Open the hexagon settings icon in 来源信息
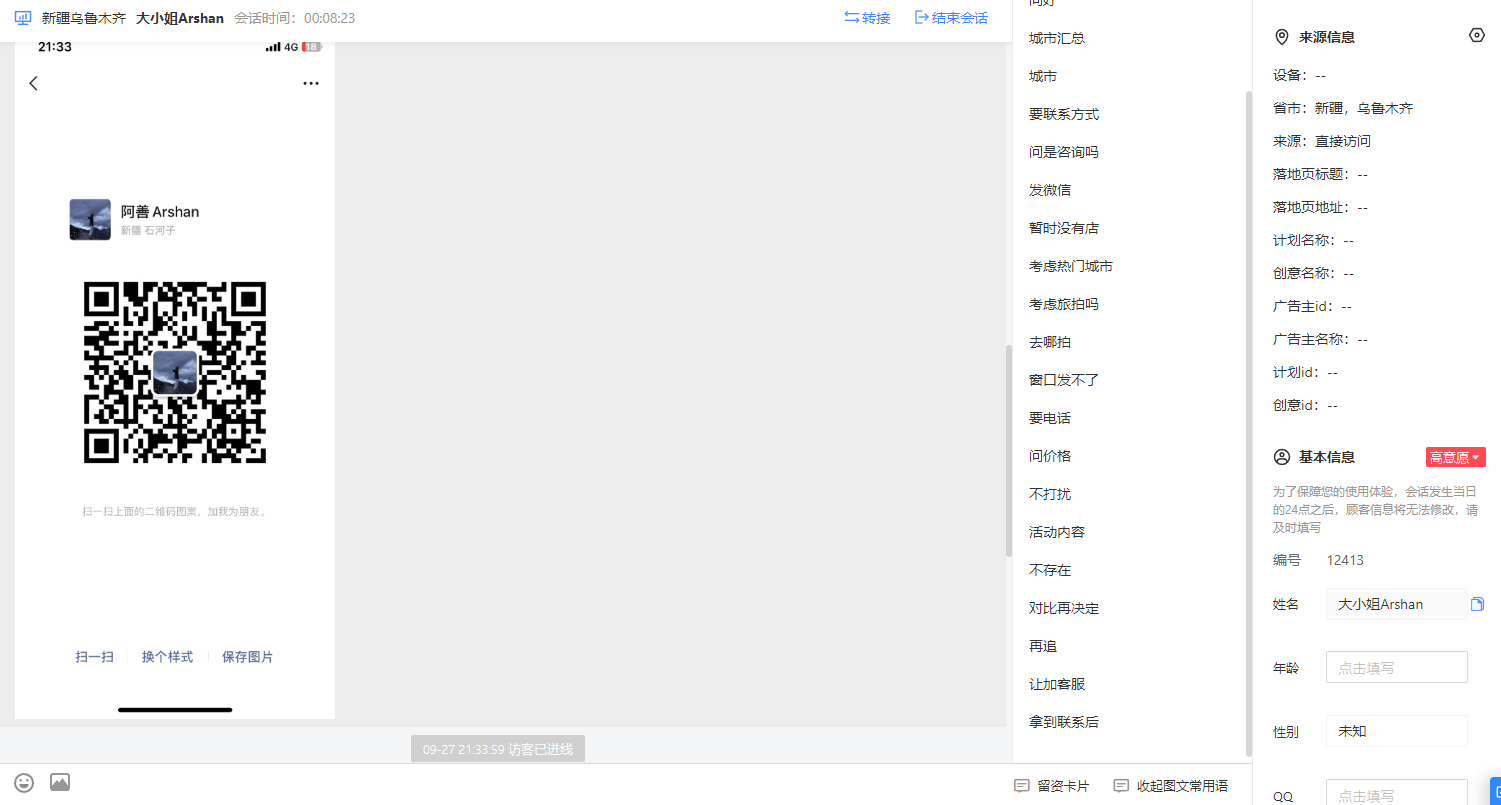This screenshot has height=805, width=1501. 1477,35
